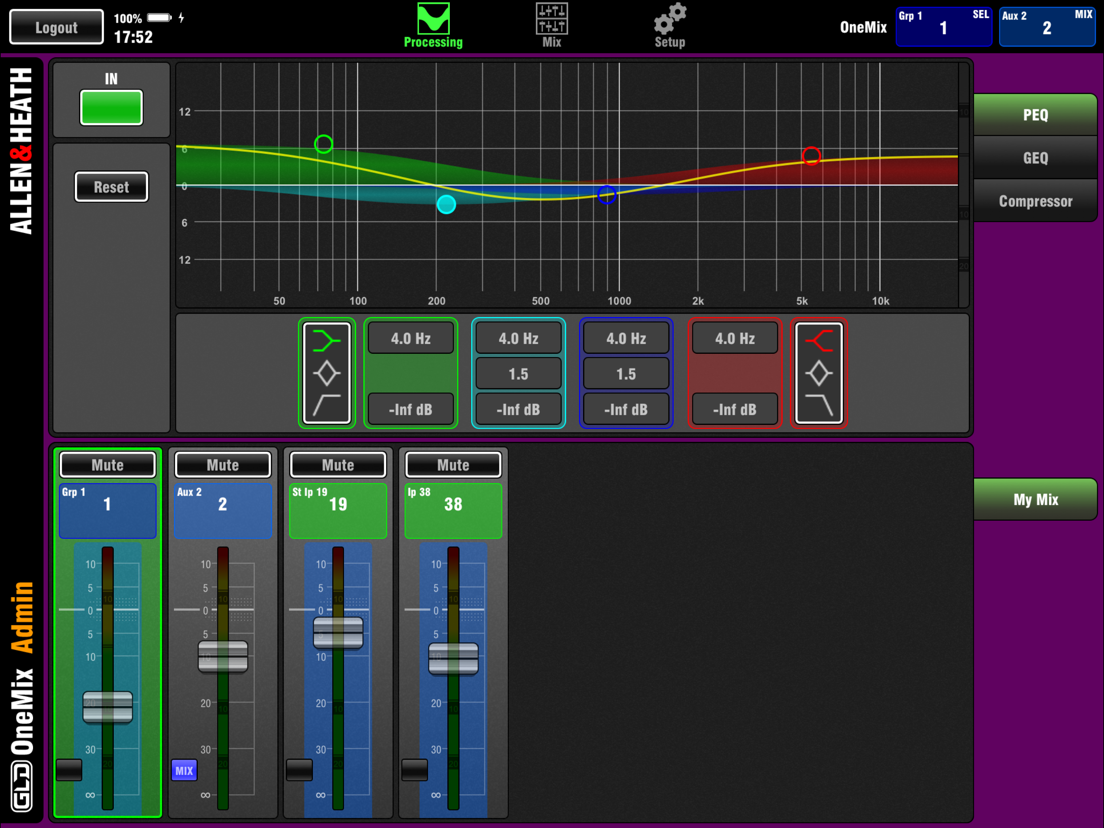Edit blue band gain -Inf dB
Viewport: 1104px width, 828px height.
(626, 409)
